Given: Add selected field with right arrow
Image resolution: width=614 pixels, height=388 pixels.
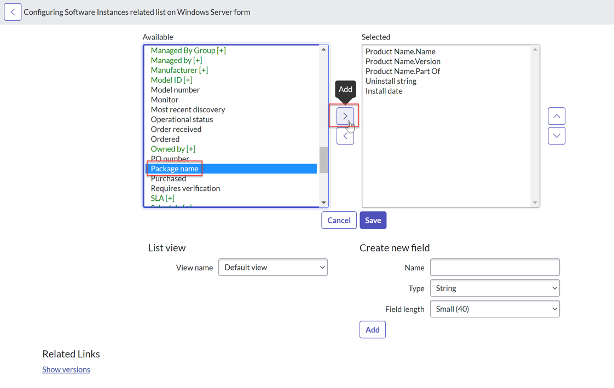Looking at the screenshot, I should coord(345,116).
